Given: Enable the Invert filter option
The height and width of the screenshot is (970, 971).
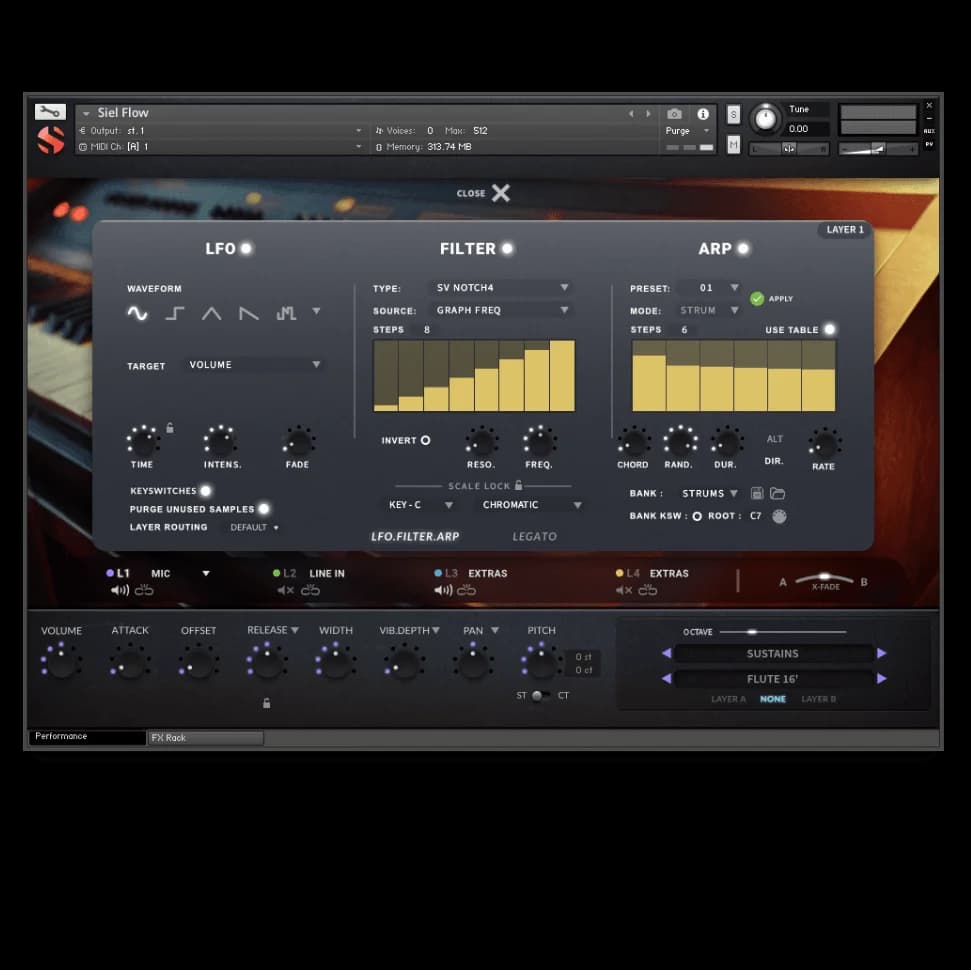Looking at the screenshot, I should click(x=425, y=440).
